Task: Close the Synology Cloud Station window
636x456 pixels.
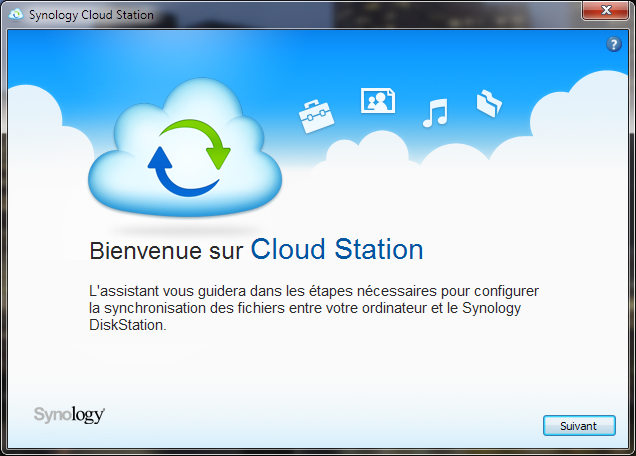Action: (606, 10)
